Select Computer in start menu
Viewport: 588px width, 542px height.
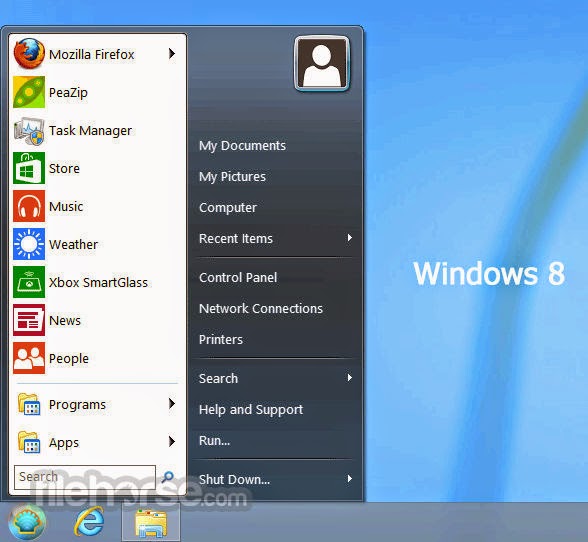click(x=228, y=207)
